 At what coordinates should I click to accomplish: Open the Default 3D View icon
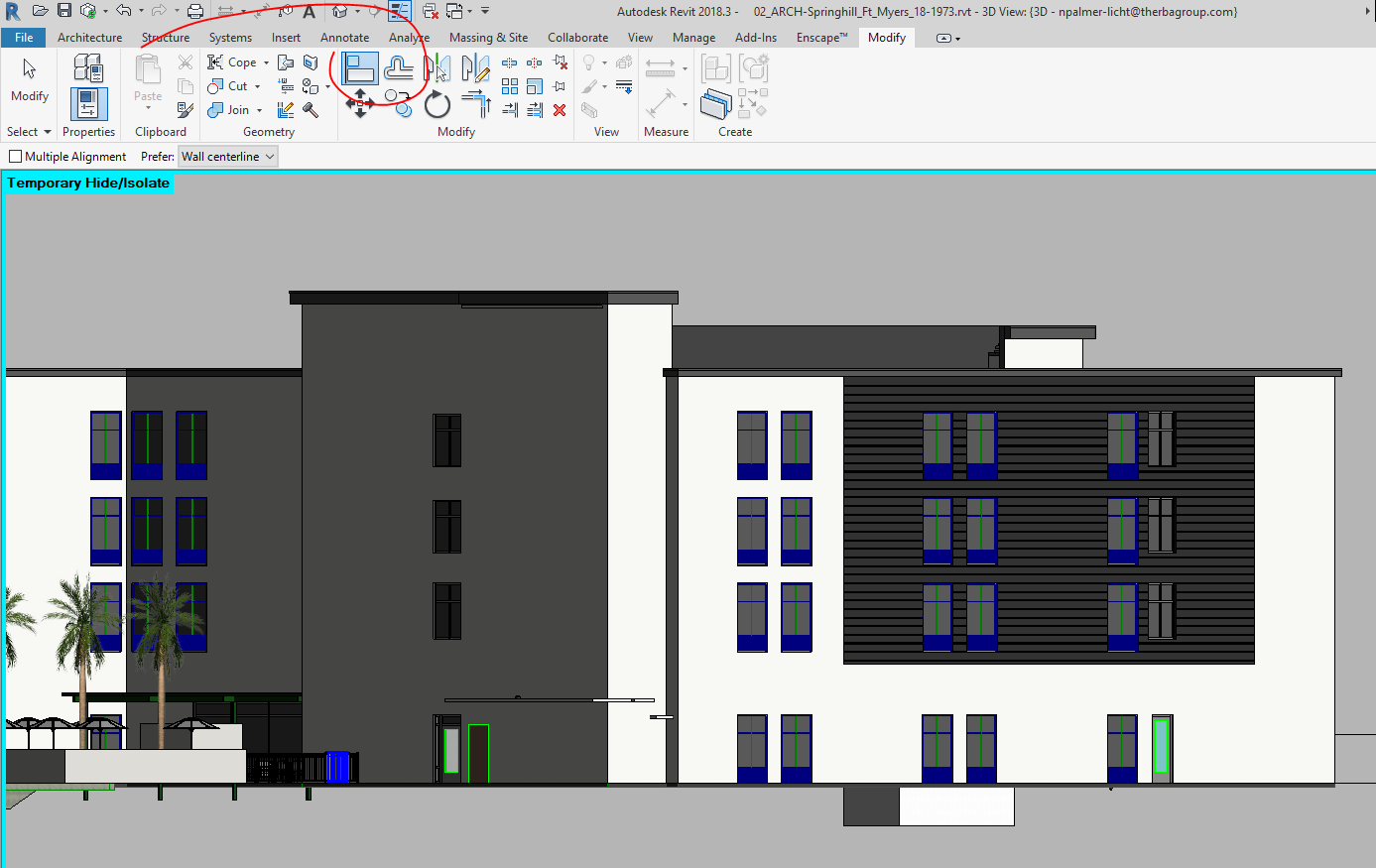(x=340, y=11)
